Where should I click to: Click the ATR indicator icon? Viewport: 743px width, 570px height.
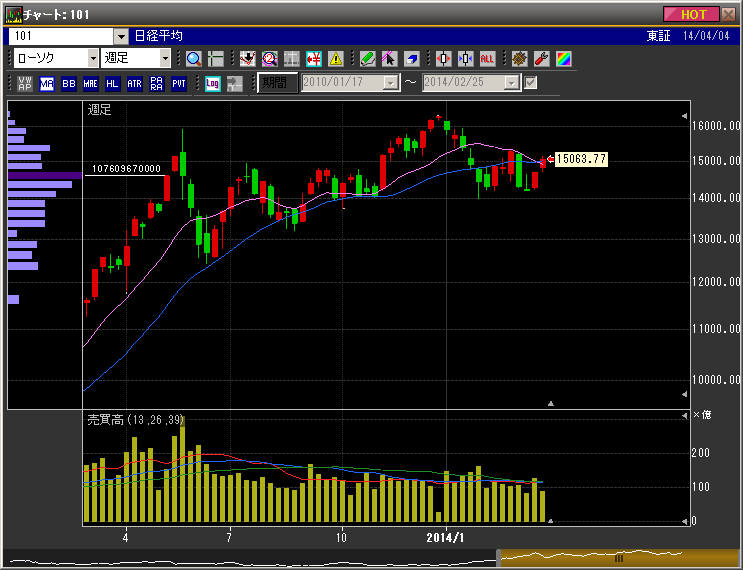coord(135,83)
